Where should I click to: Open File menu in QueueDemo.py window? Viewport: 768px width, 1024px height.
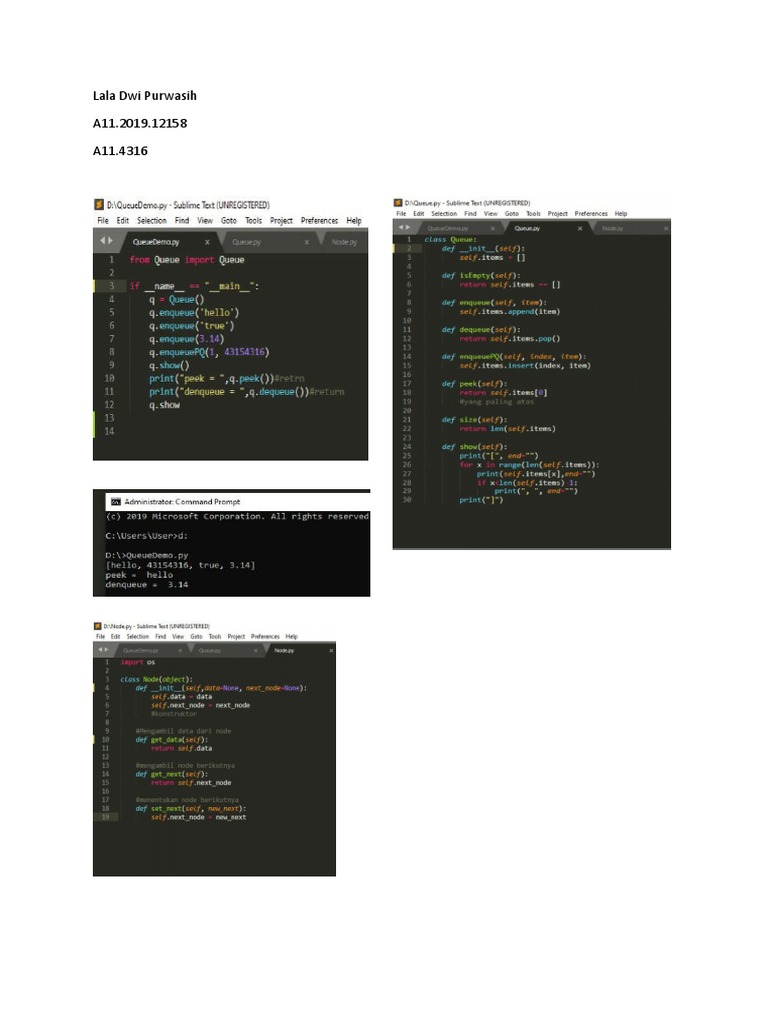pyautogui.click(x=103, y=221)
